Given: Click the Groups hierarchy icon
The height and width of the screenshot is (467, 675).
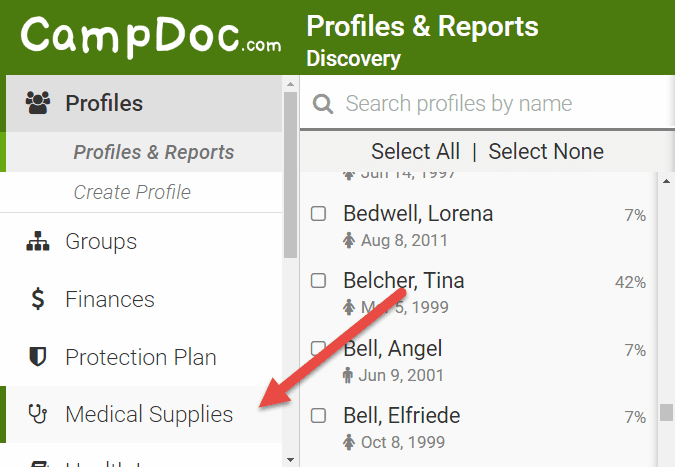Looking at the screenshot, I should pyautogui.click(x=38, y=241).
